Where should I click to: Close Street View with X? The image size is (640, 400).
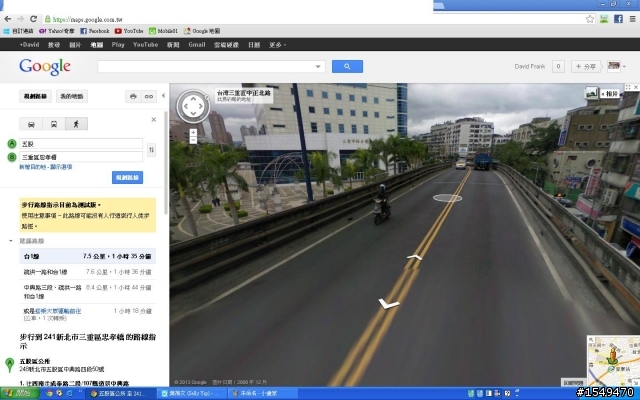(636, 87)
